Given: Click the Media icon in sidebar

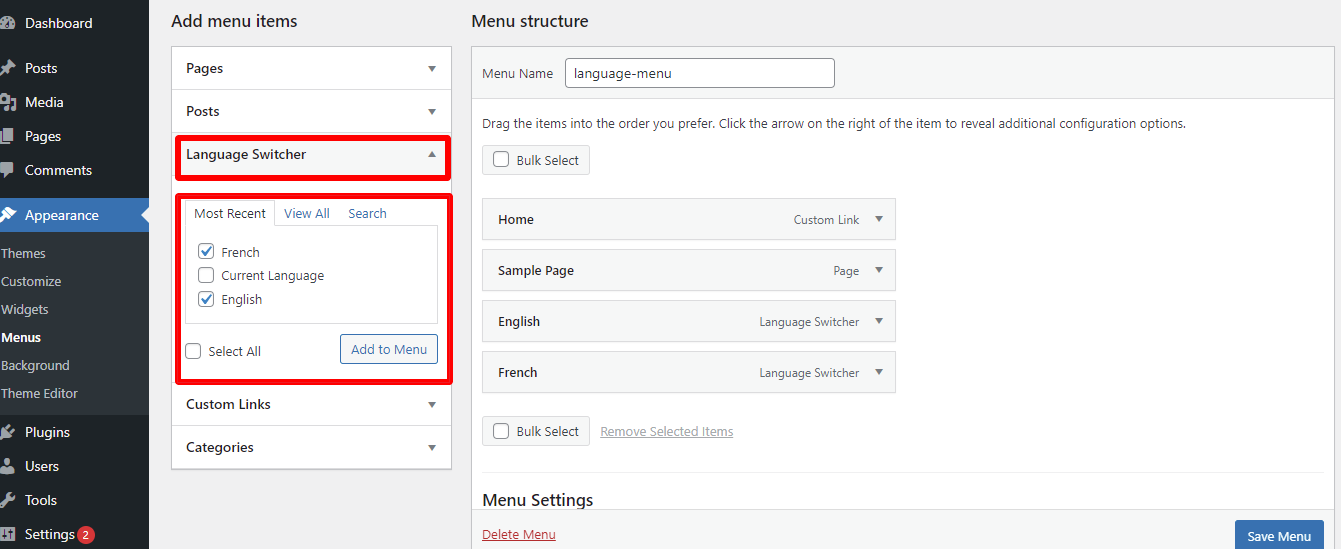Looking at the screenshot, I should [x=7, y=102].
